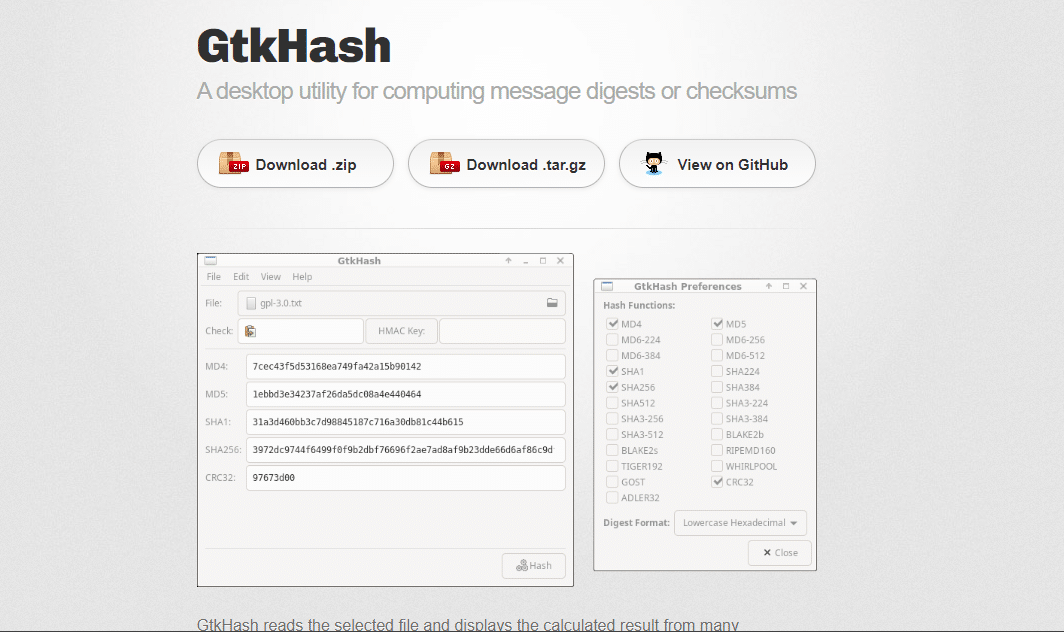Screen dimensions: 1064x632
Task: Click the CRC32 digest output field
Action: (x=406, y=478)
